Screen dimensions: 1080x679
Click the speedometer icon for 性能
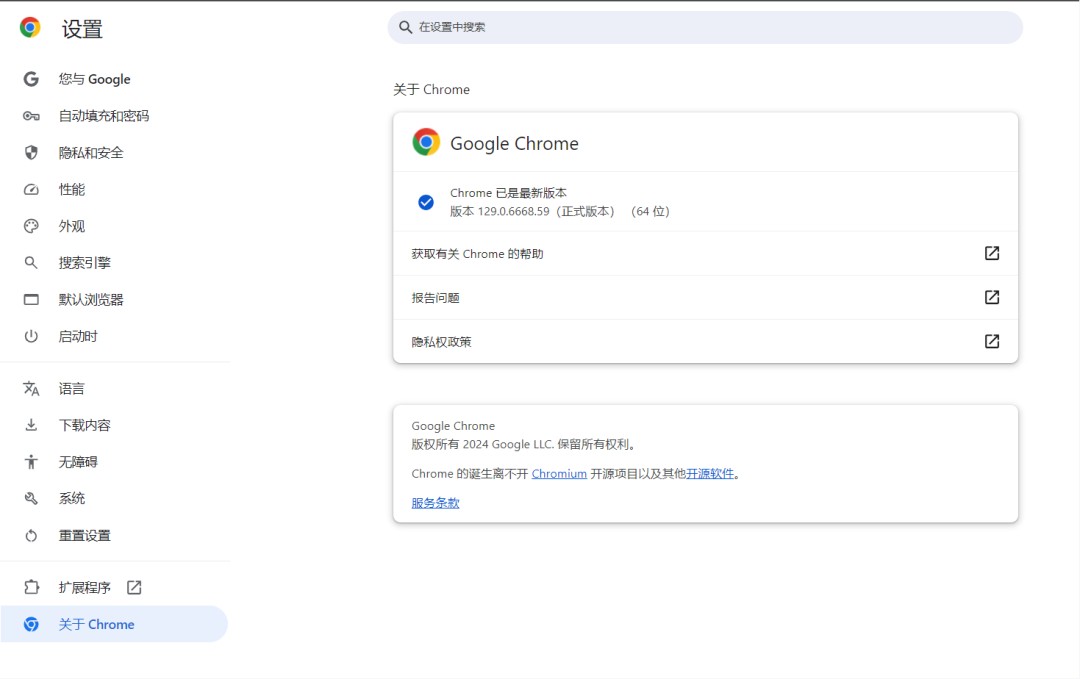(x=31, y=189)
